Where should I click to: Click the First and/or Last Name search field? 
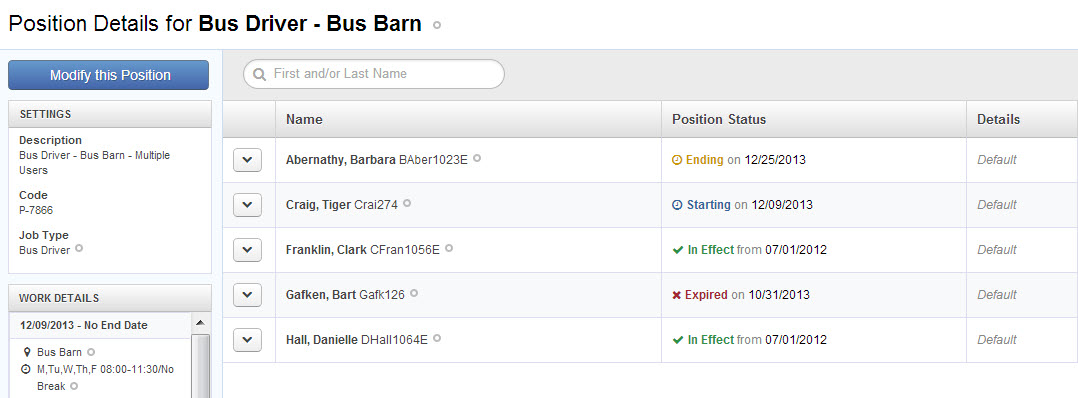click(x=374, y=74)
